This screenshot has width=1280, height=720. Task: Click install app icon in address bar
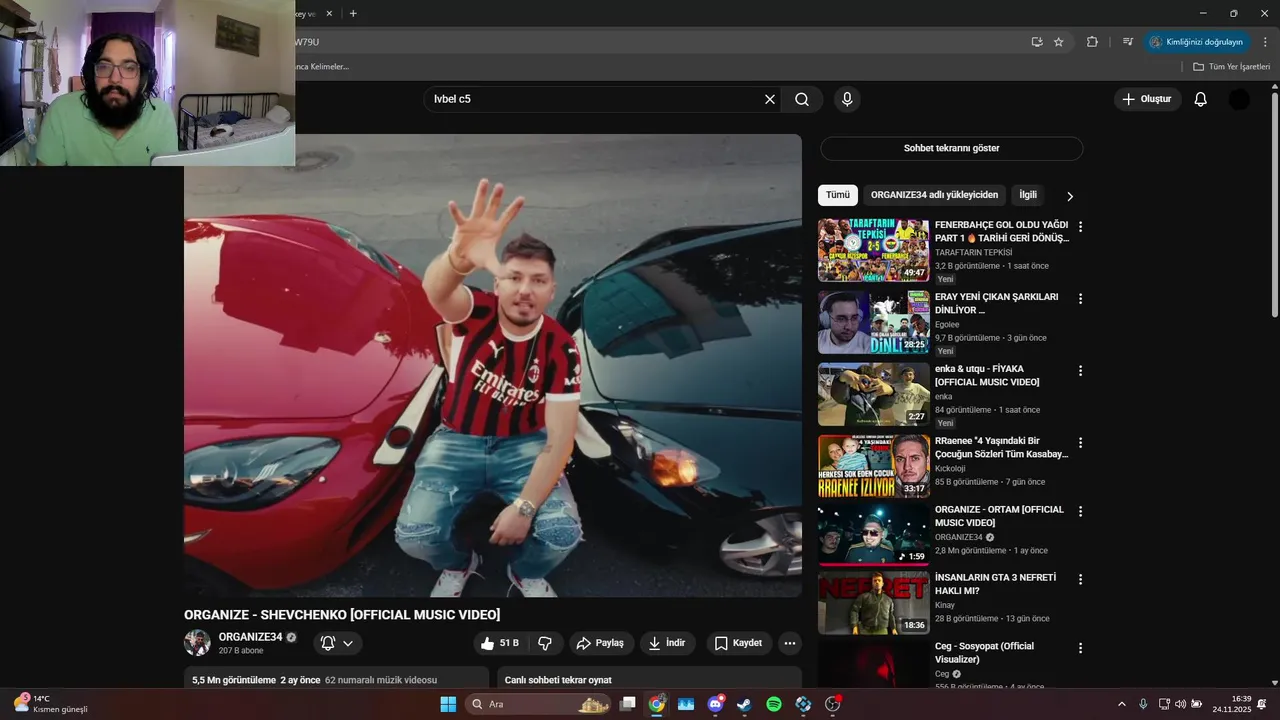pyautogui.click(x=1037, y=42)
